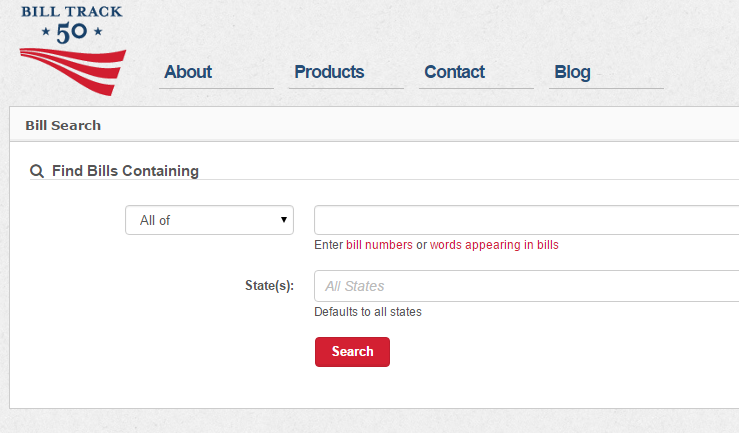Expand the All of match-type dropdown
Viewport: 739px width, 433px height.
coord(208,220)
